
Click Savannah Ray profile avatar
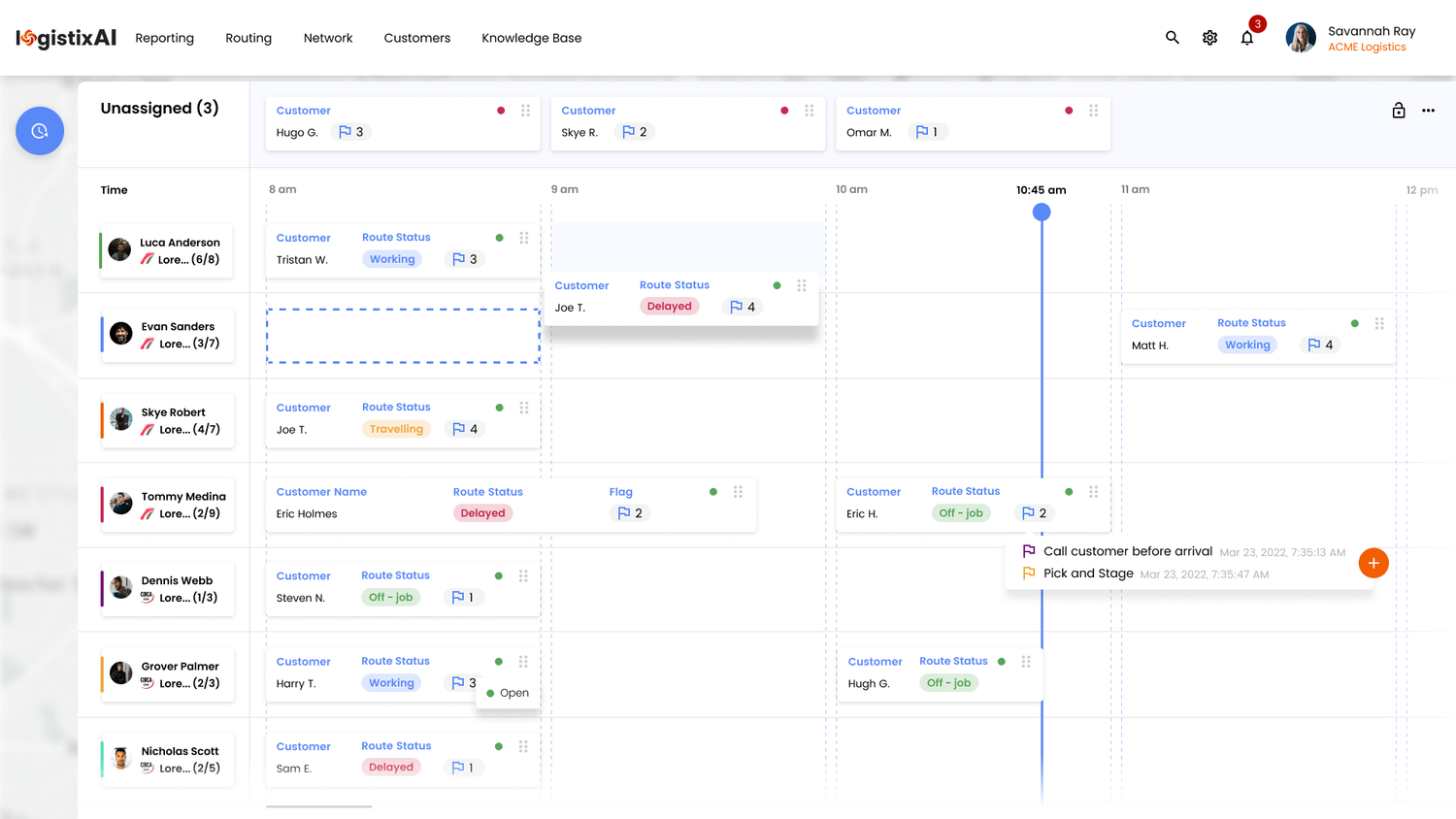[x=1301, y=38]
